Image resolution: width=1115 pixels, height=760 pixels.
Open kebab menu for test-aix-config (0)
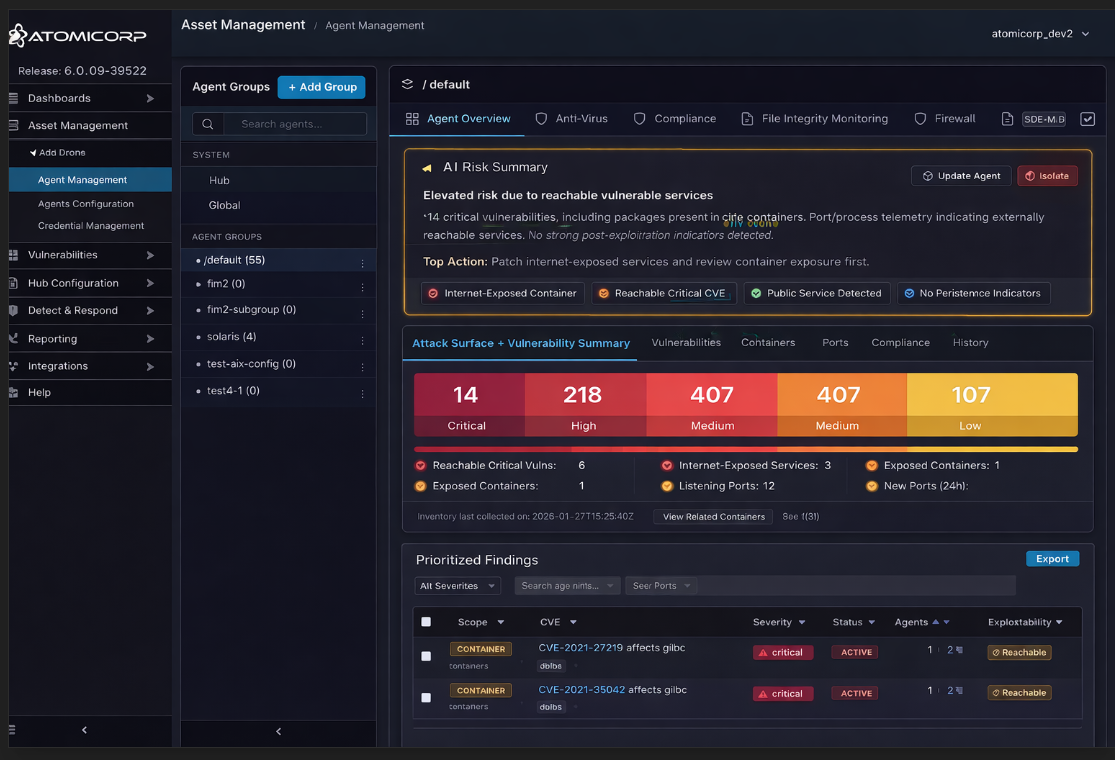[362, 367]
